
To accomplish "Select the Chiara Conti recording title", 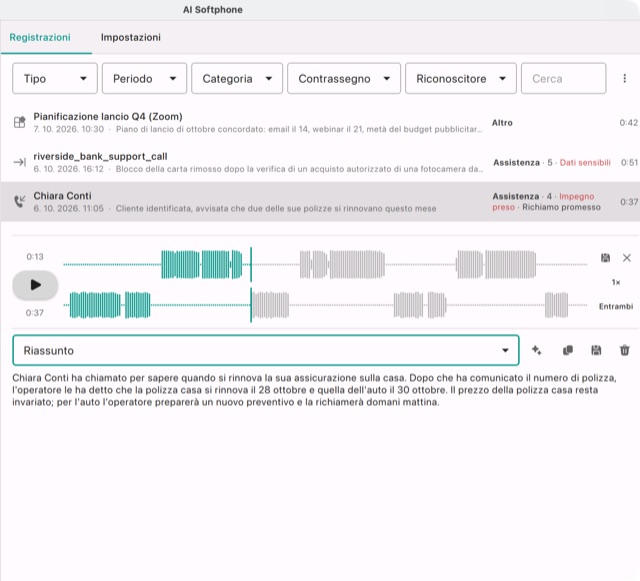I will pyautogui.click(x=62, y=196).
